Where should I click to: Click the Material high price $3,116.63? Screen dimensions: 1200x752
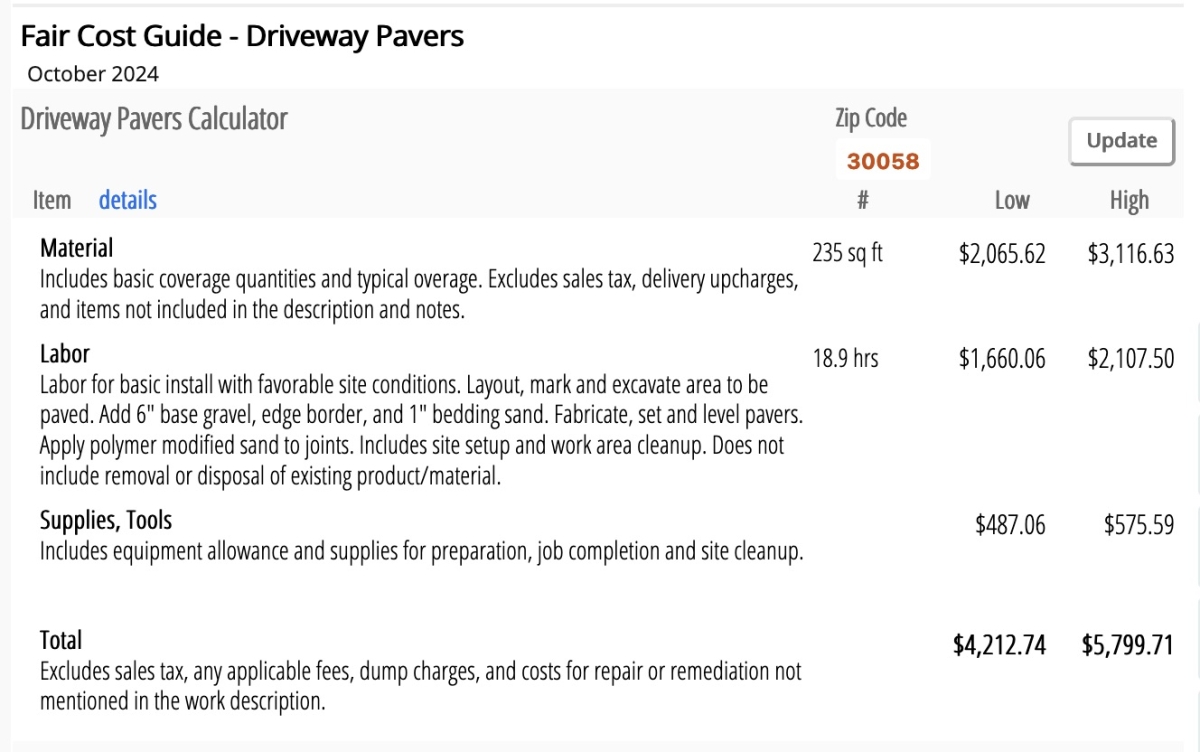click(x=1130, y=254)
